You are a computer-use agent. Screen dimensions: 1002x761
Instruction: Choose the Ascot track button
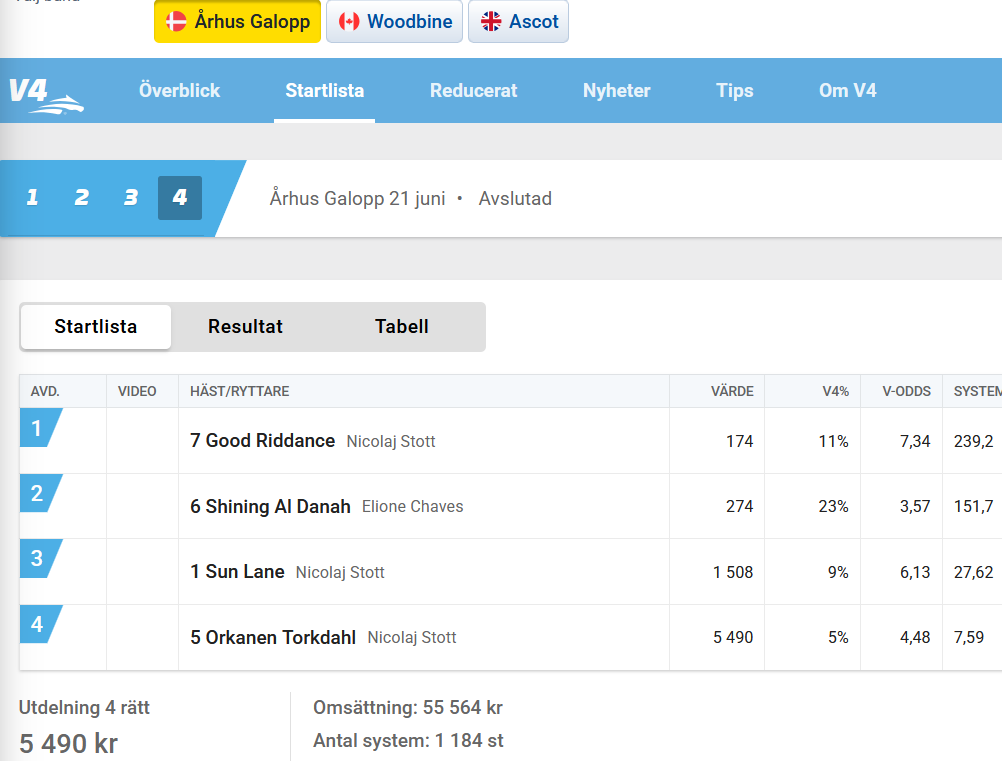(x=518, y=21)
